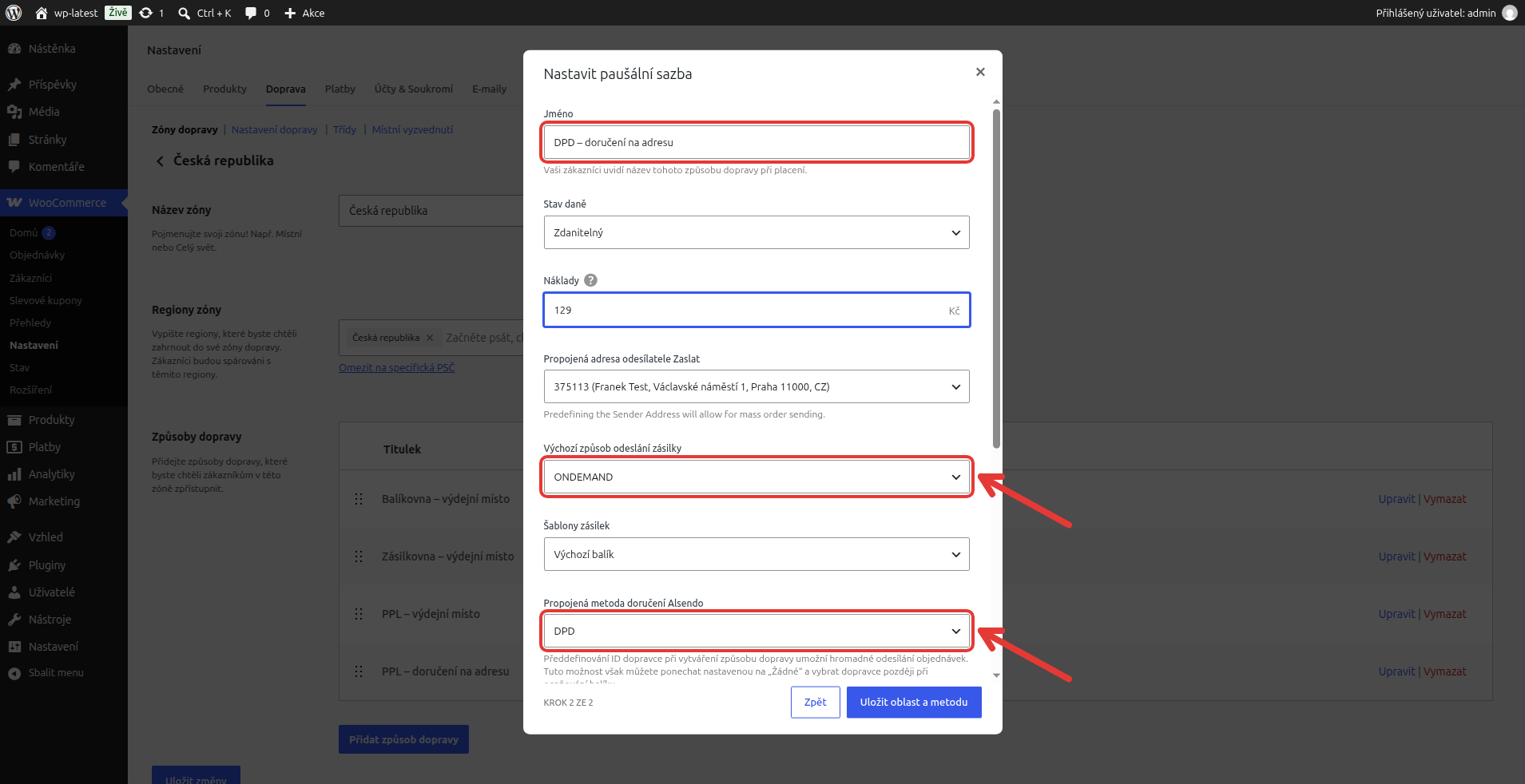Open the Omezit na specifická PSČ link
The height and width of the screenshot is (784, 1525).
[397, 368]
